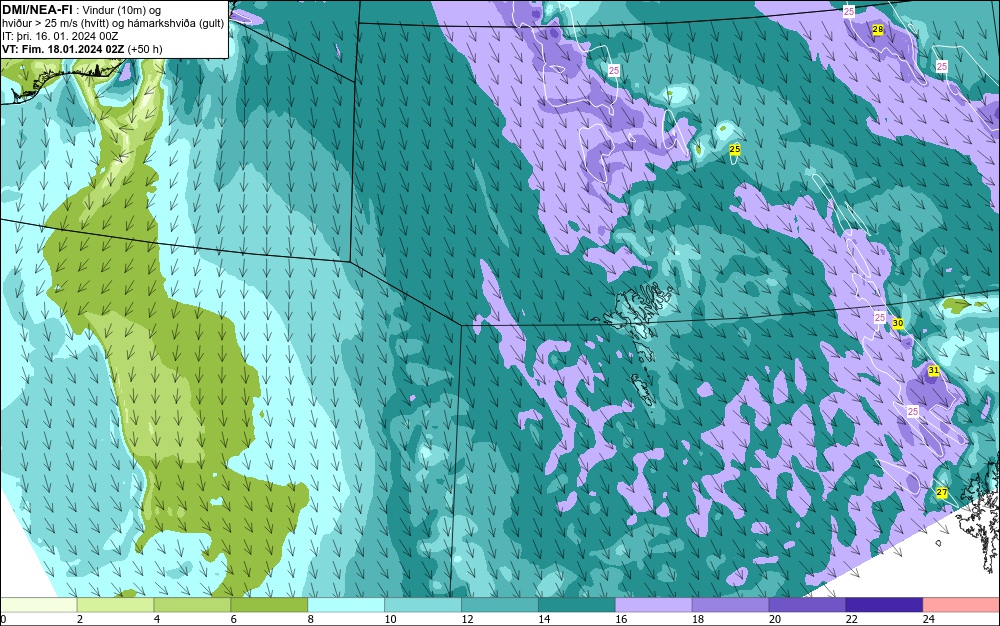Viewport: 1000px width, 626px height.
Task: Click the '(+50 h)' forecast offset text
Action: [x=145, y=49]
